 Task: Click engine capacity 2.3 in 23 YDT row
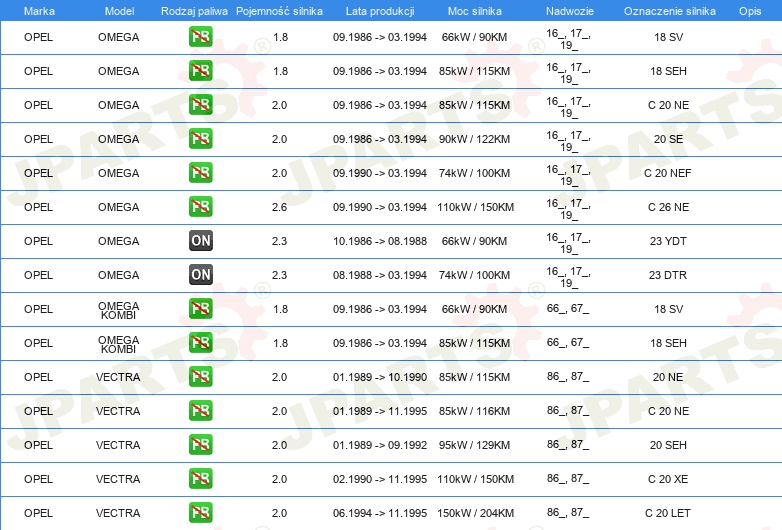279,241
